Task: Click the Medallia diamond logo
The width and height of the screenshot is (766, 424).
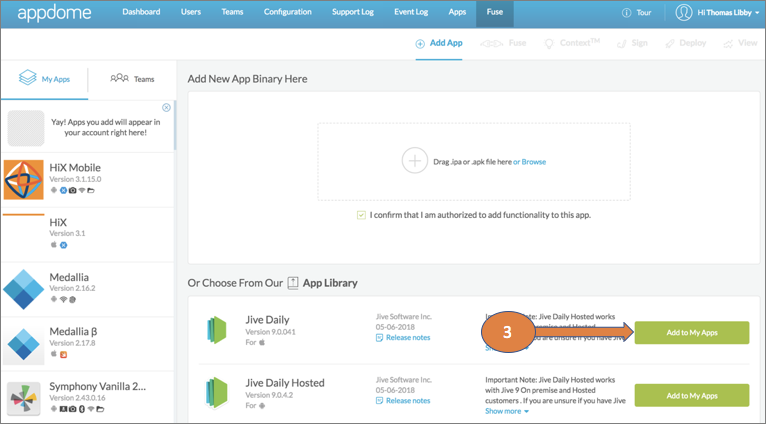Action: coord(23,289)
